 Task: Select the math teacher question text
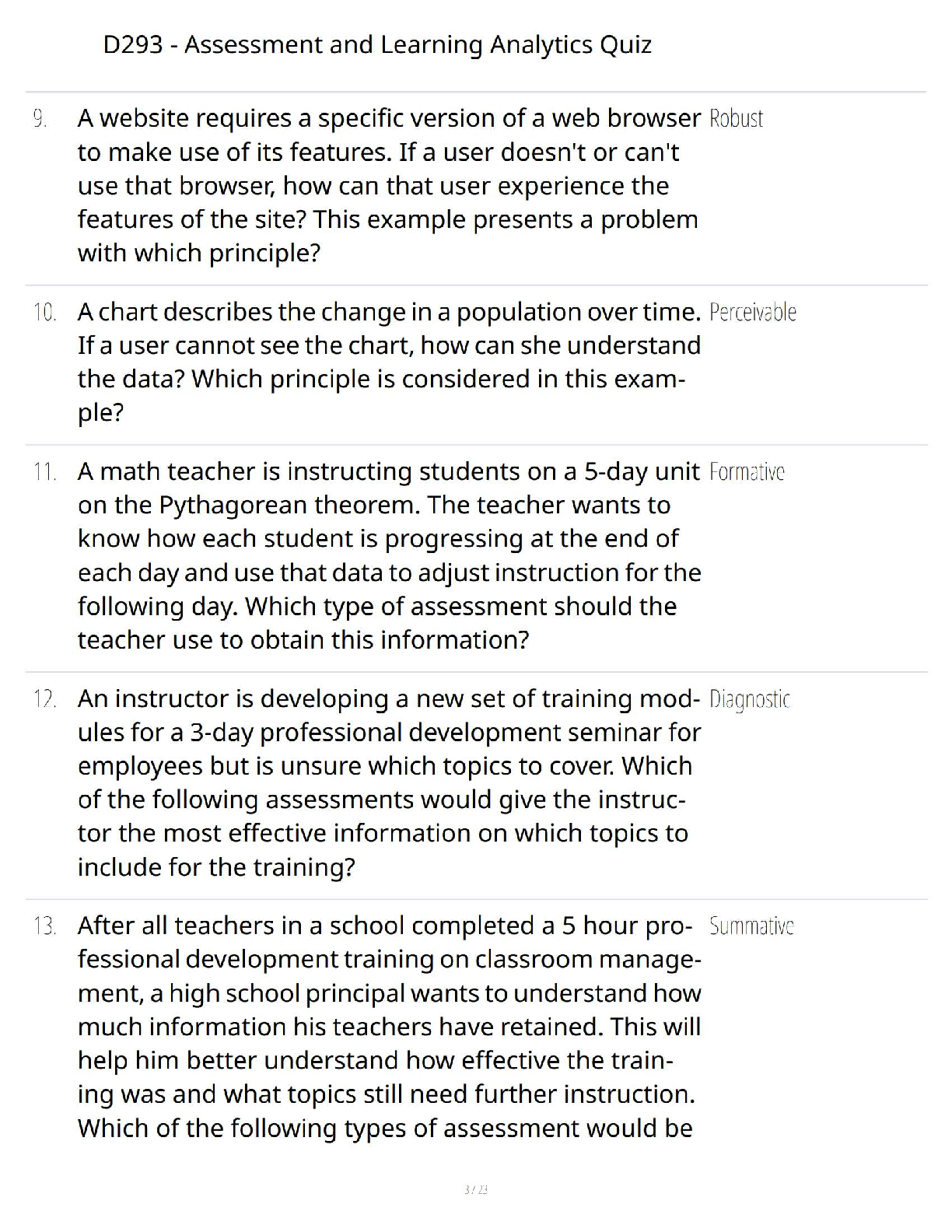click(x=388, y=556)
